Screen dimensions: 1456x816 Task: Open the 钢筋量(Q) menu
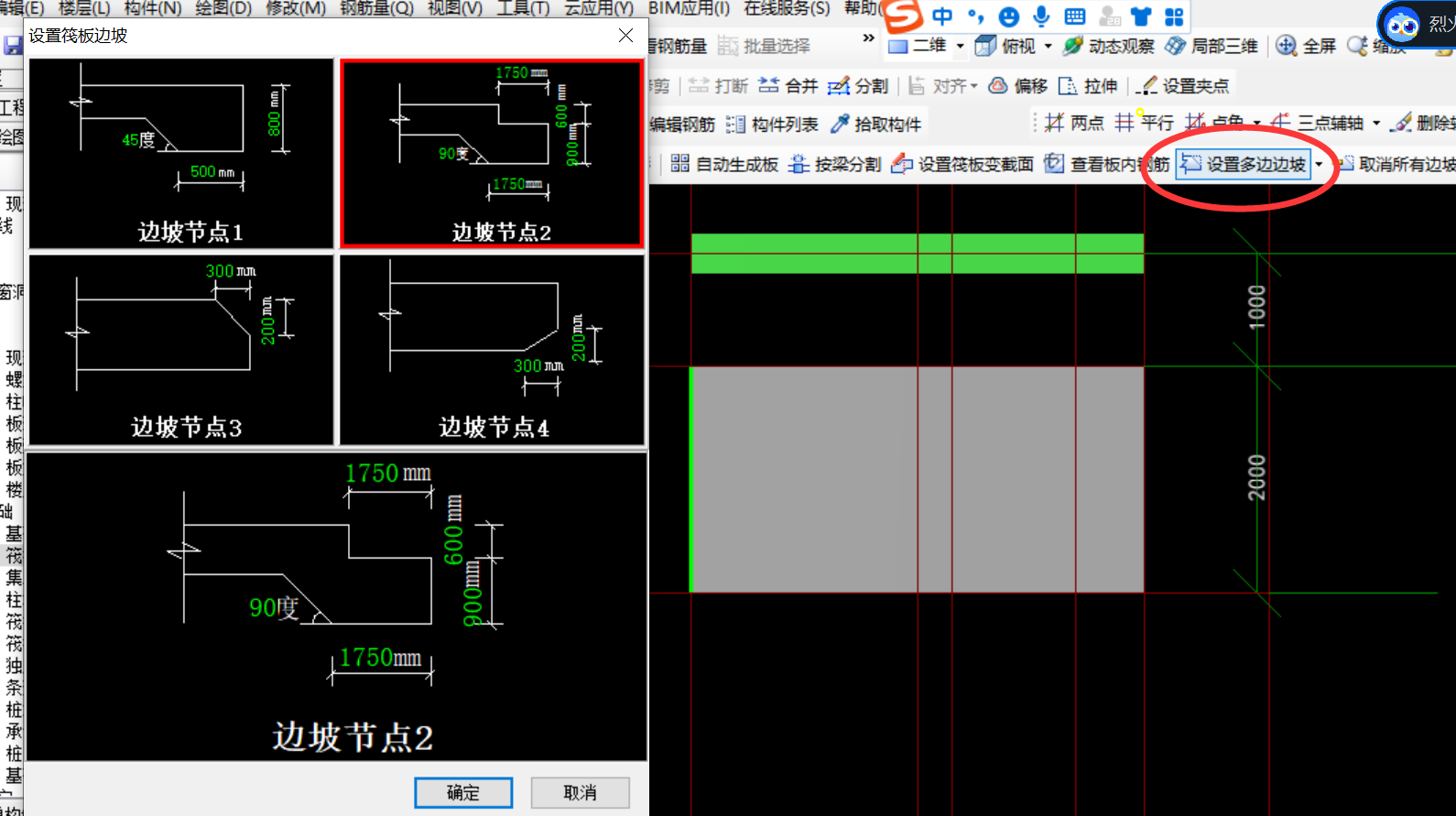click(x=376, y=8)
